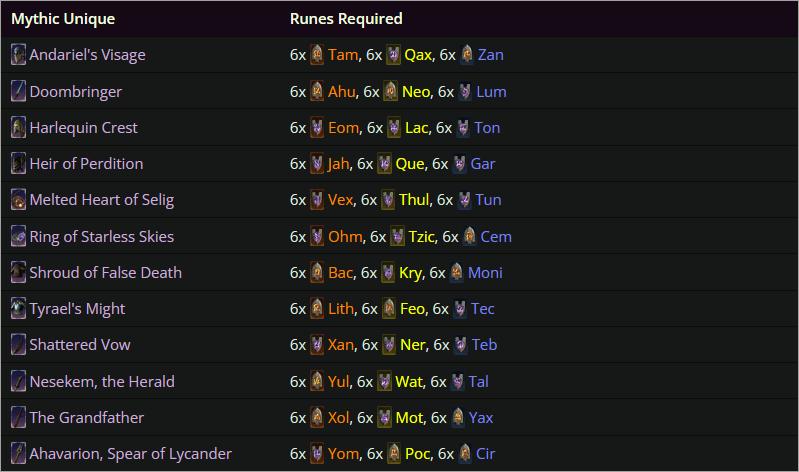Open The Grandfather item link
Viewport: 799px width, 472px height.
(x=86, y=418)
